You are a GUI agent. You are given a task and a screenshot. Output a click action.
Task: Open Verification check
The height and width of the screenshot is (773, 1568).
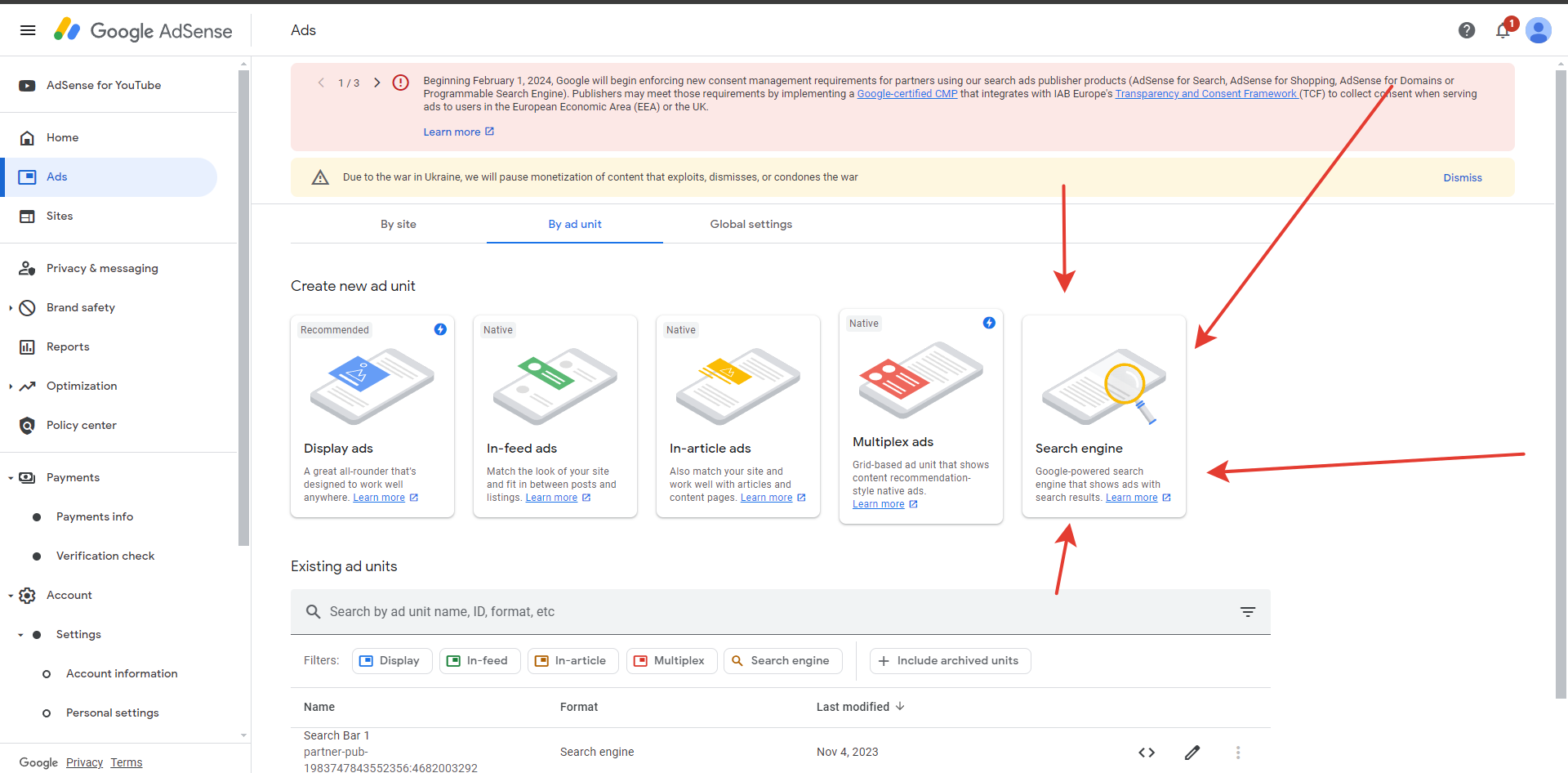point(105,556)
